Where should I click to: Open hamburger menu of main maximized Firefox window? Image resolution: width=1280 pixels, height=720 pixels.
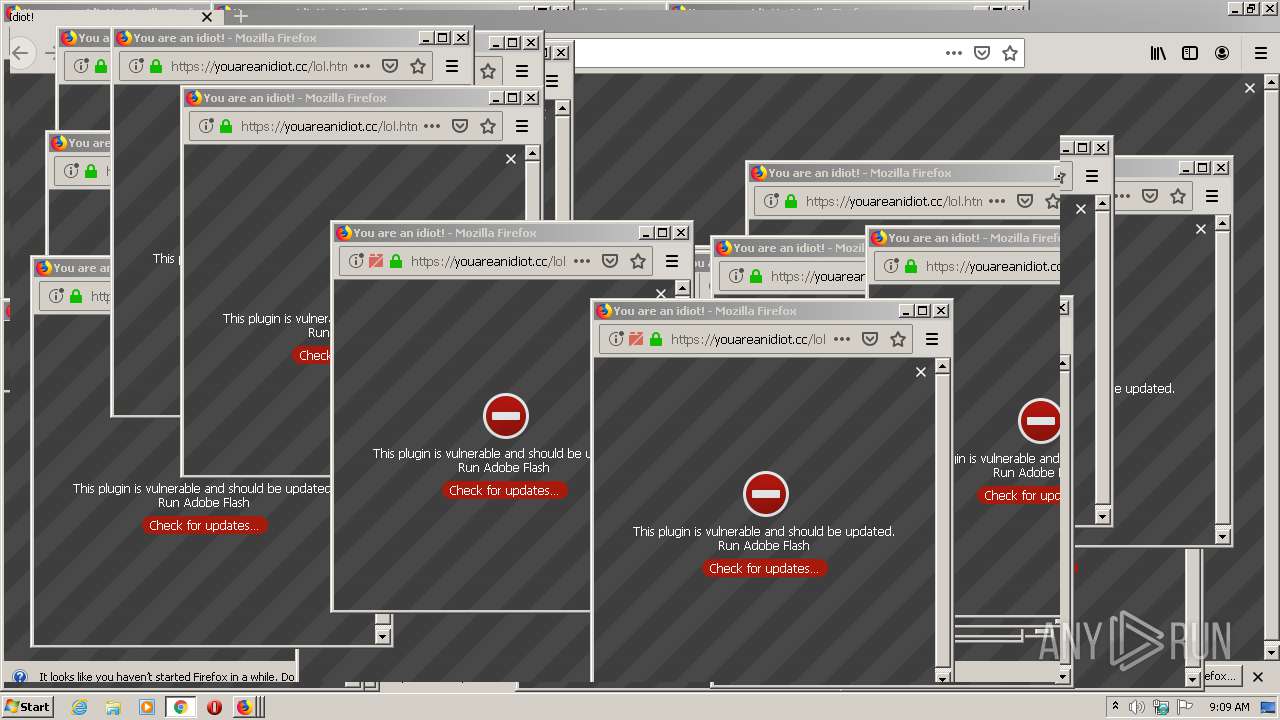1261,53
